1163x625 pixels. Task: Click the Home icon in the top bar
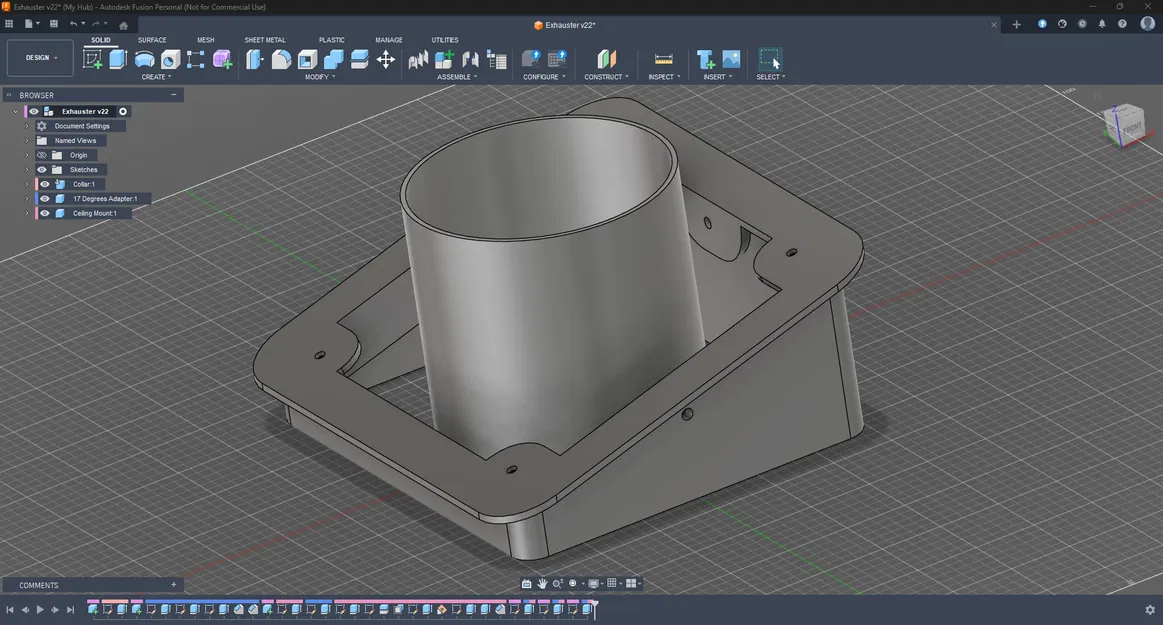(123, 24)
